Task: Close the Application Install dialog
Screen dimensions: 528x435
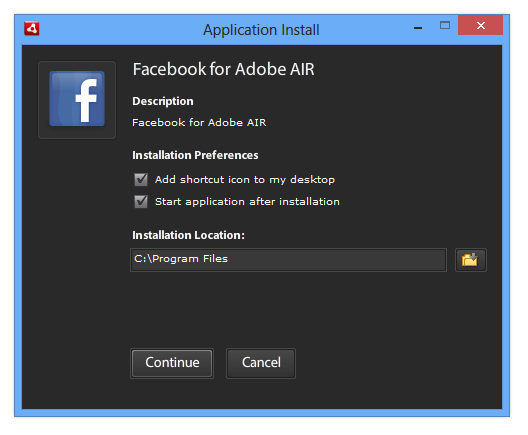Action: coord(481,25)
